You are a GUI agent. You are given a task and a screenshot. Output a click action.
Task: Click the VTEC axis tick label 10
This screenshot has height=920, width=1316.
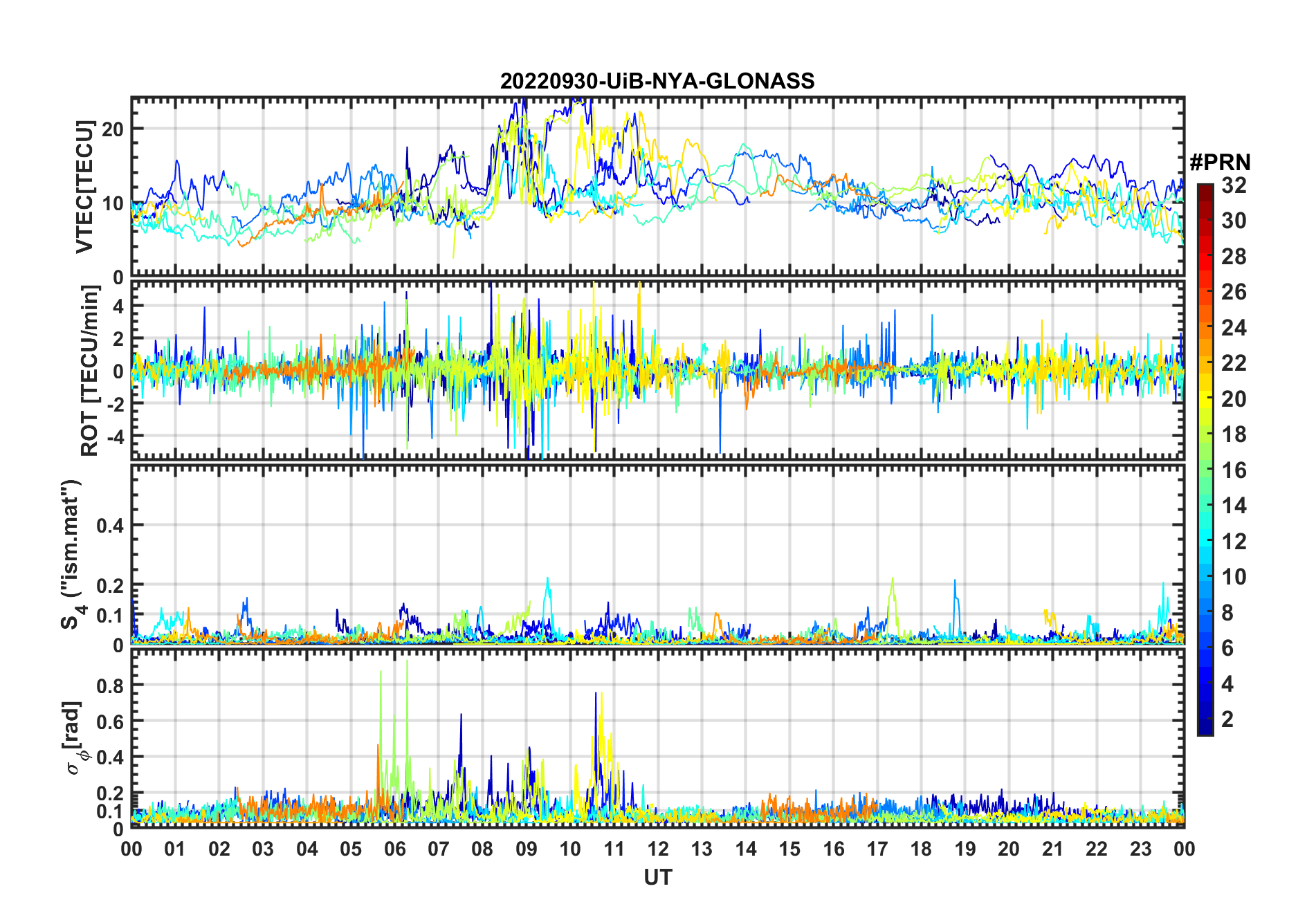click(x=113, y=204)
